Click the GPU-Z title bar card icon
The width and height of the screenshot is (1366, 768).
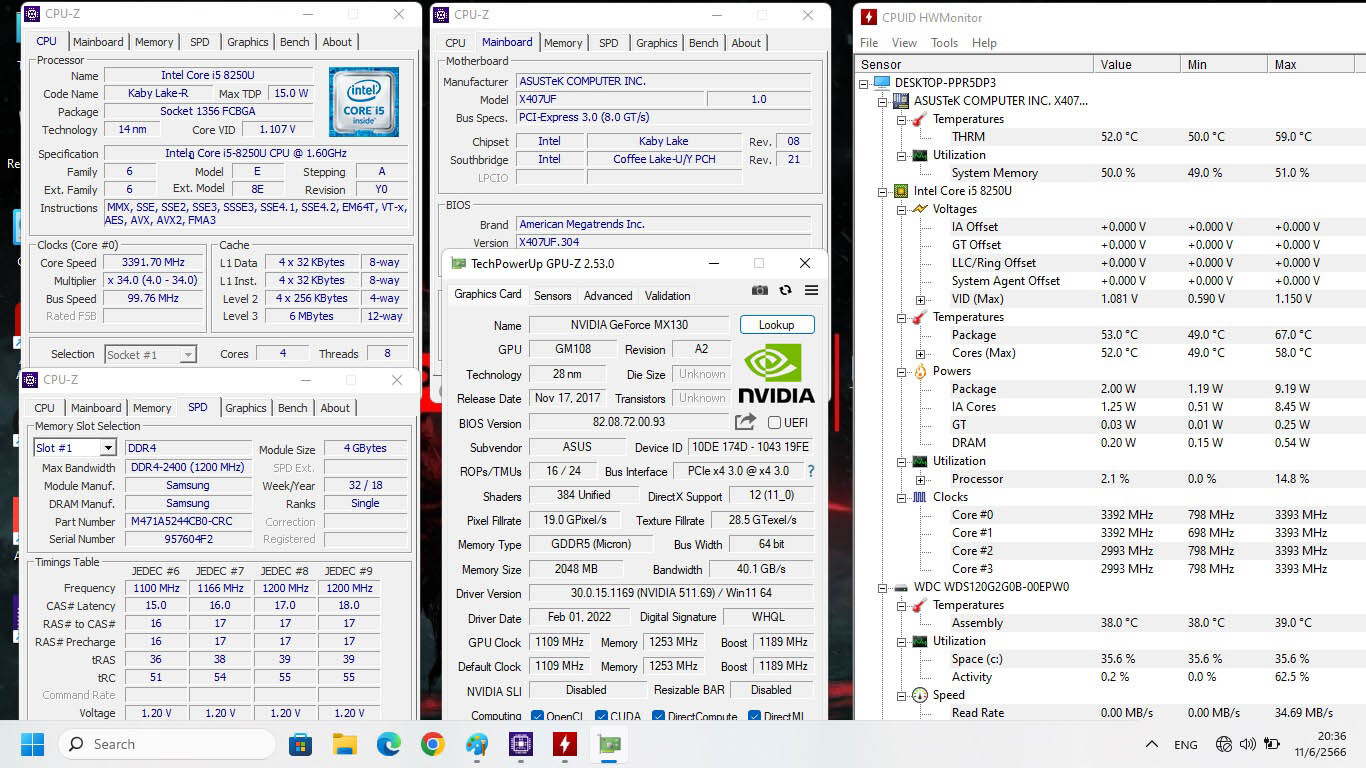click(458, 263)
